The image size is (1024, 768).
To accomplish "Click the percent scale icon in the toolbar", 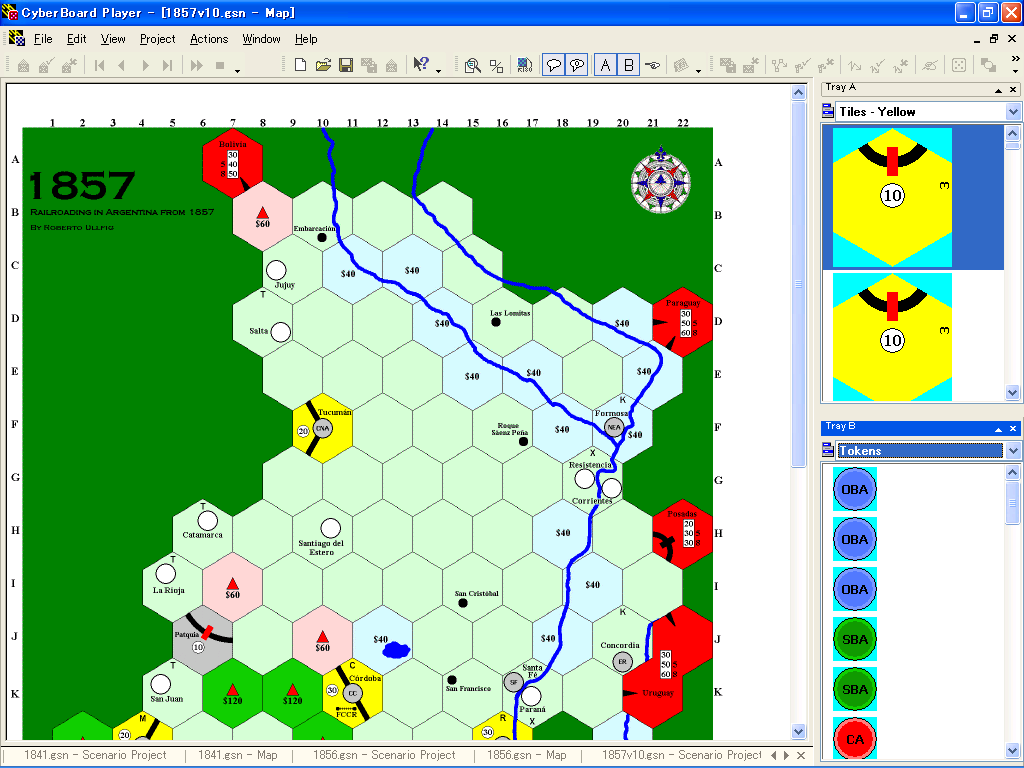I will (x=496, y=66).
